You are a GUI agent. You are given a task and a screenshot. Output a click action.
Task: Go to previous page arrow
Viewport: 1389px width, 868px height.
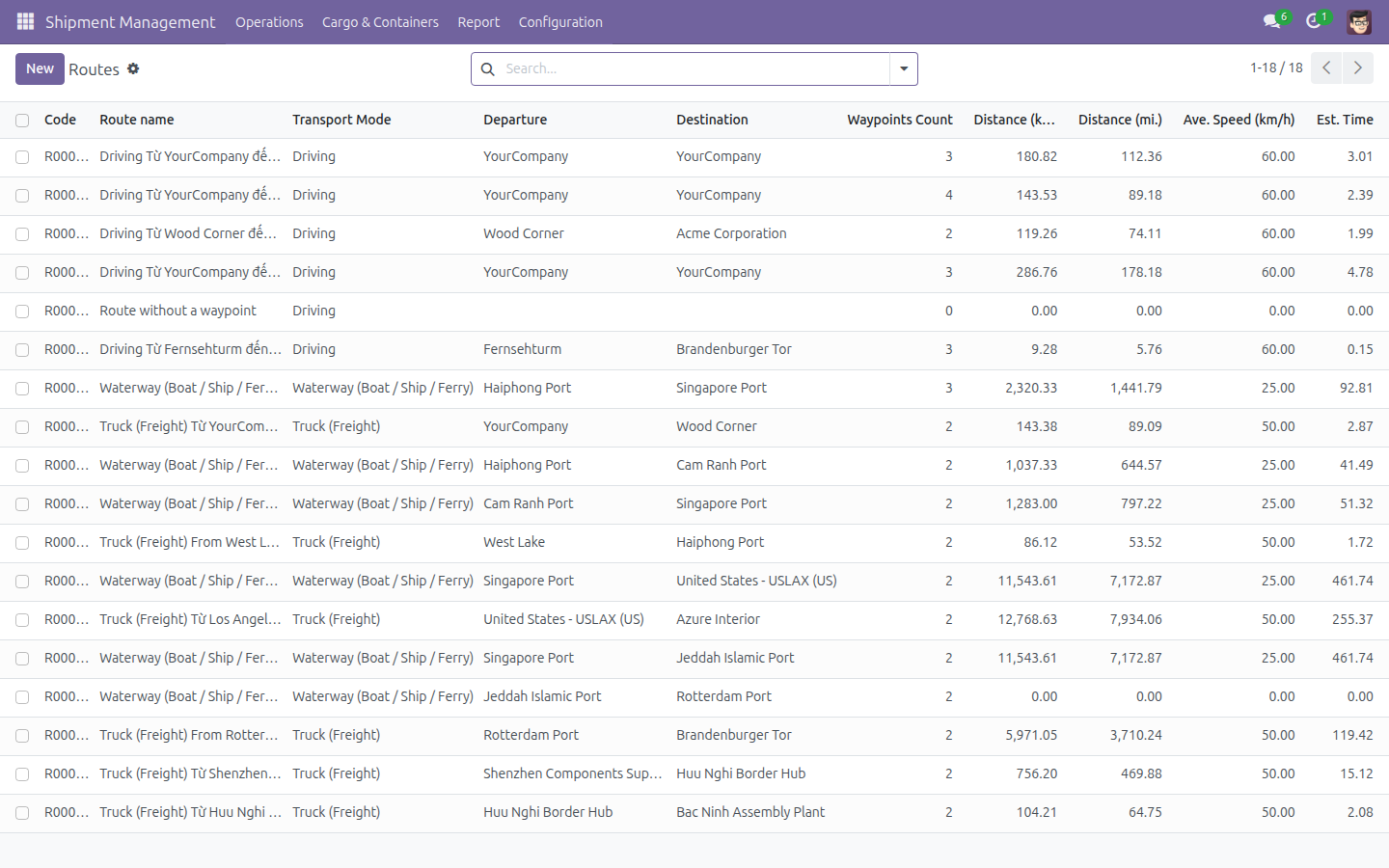point(1326,68)
